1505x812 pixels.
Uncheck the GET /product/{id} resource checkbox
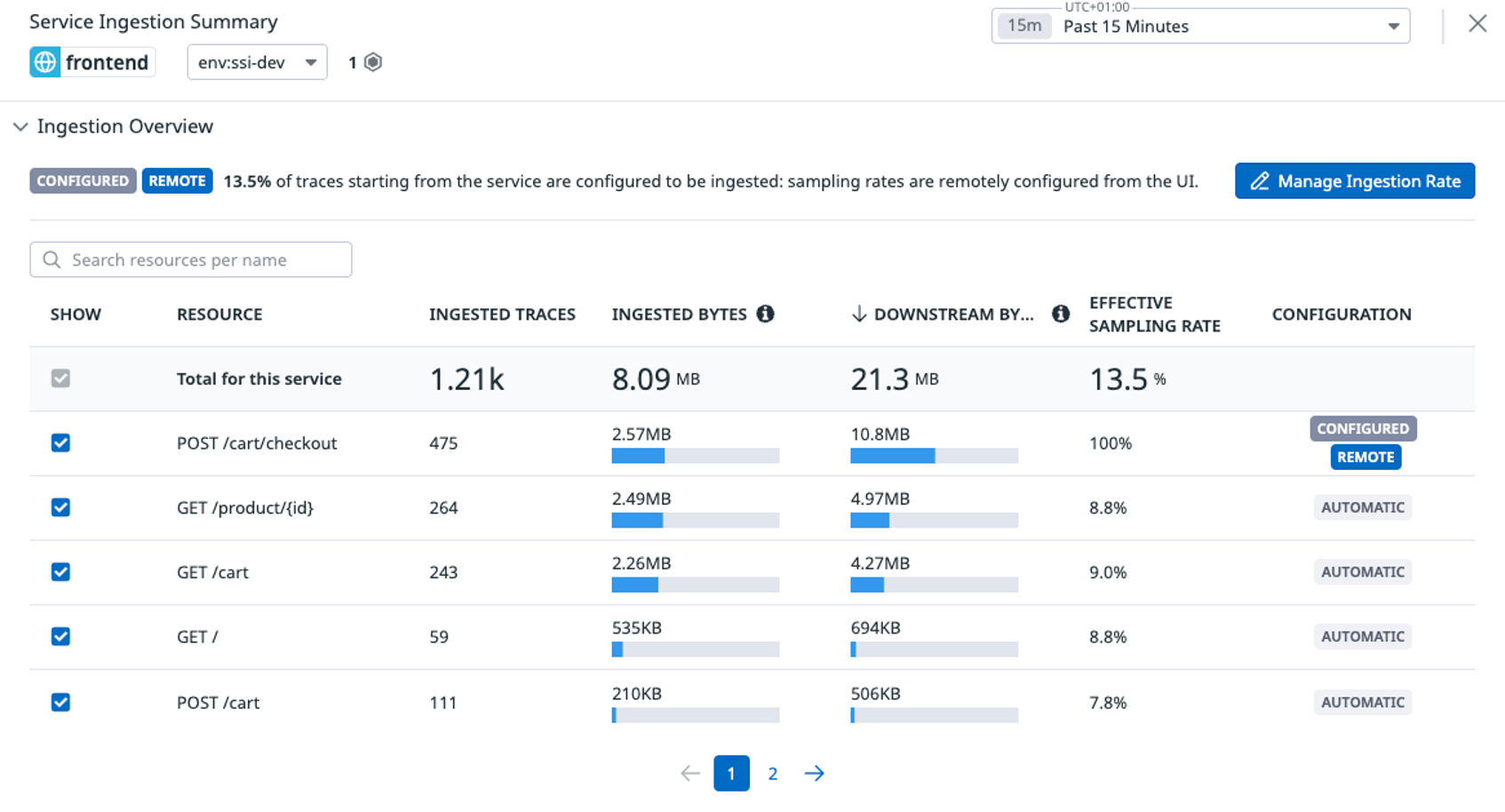tap(60, 507)
